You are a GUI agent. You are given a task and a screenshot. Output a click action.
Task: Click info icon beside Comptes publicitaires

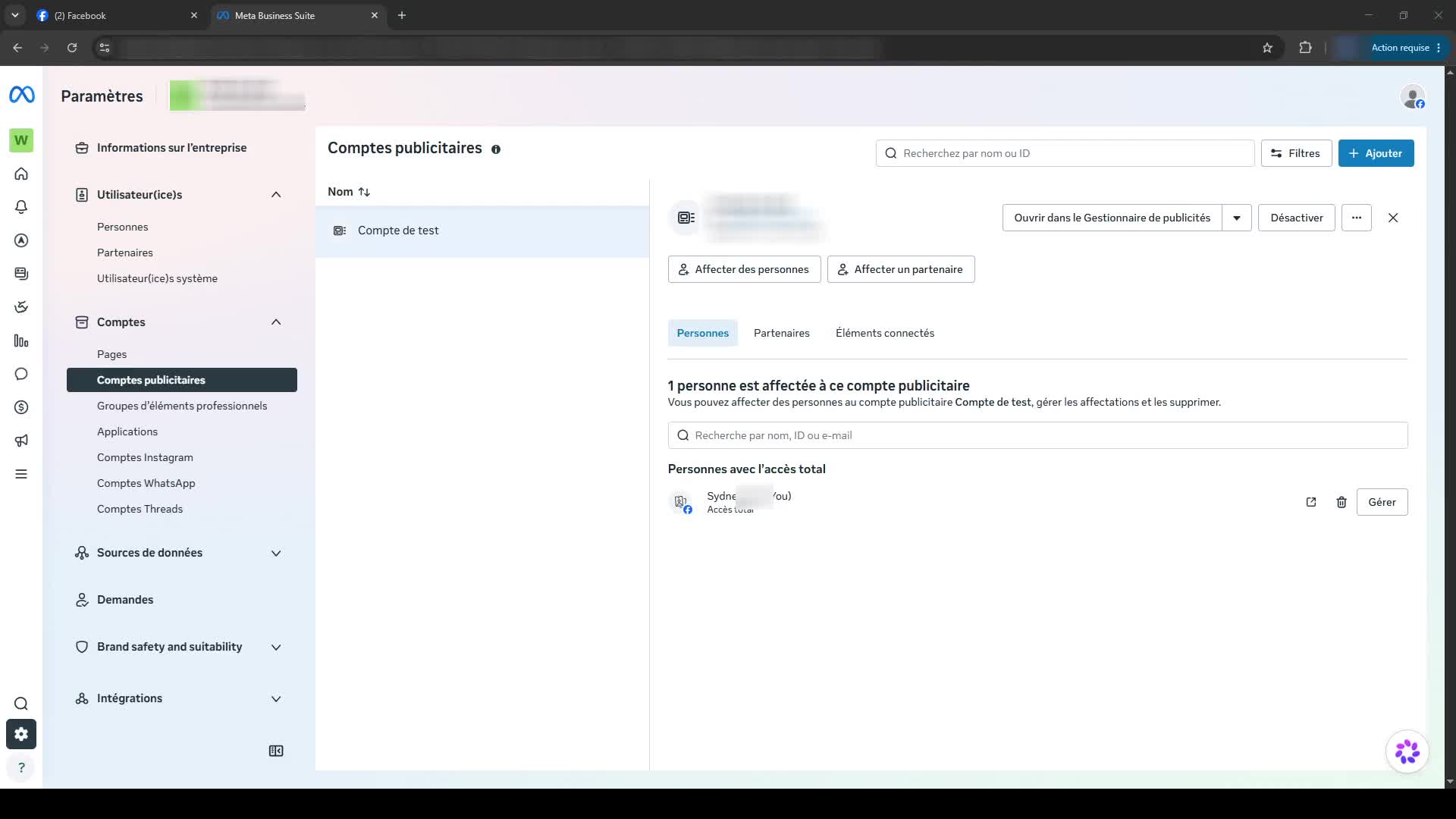click(496, 149)
